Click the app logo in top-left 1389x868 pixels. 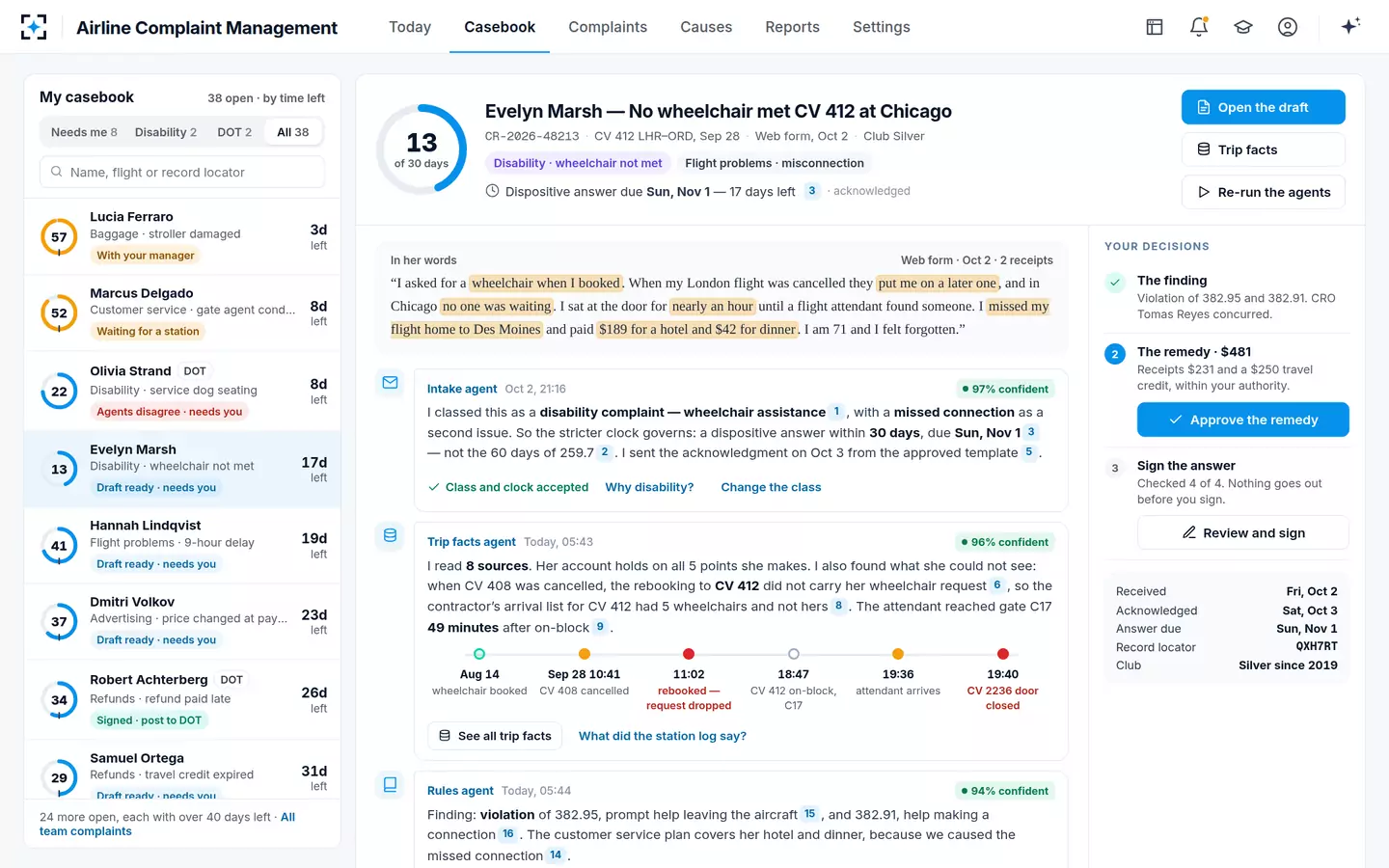coord(34,27)
